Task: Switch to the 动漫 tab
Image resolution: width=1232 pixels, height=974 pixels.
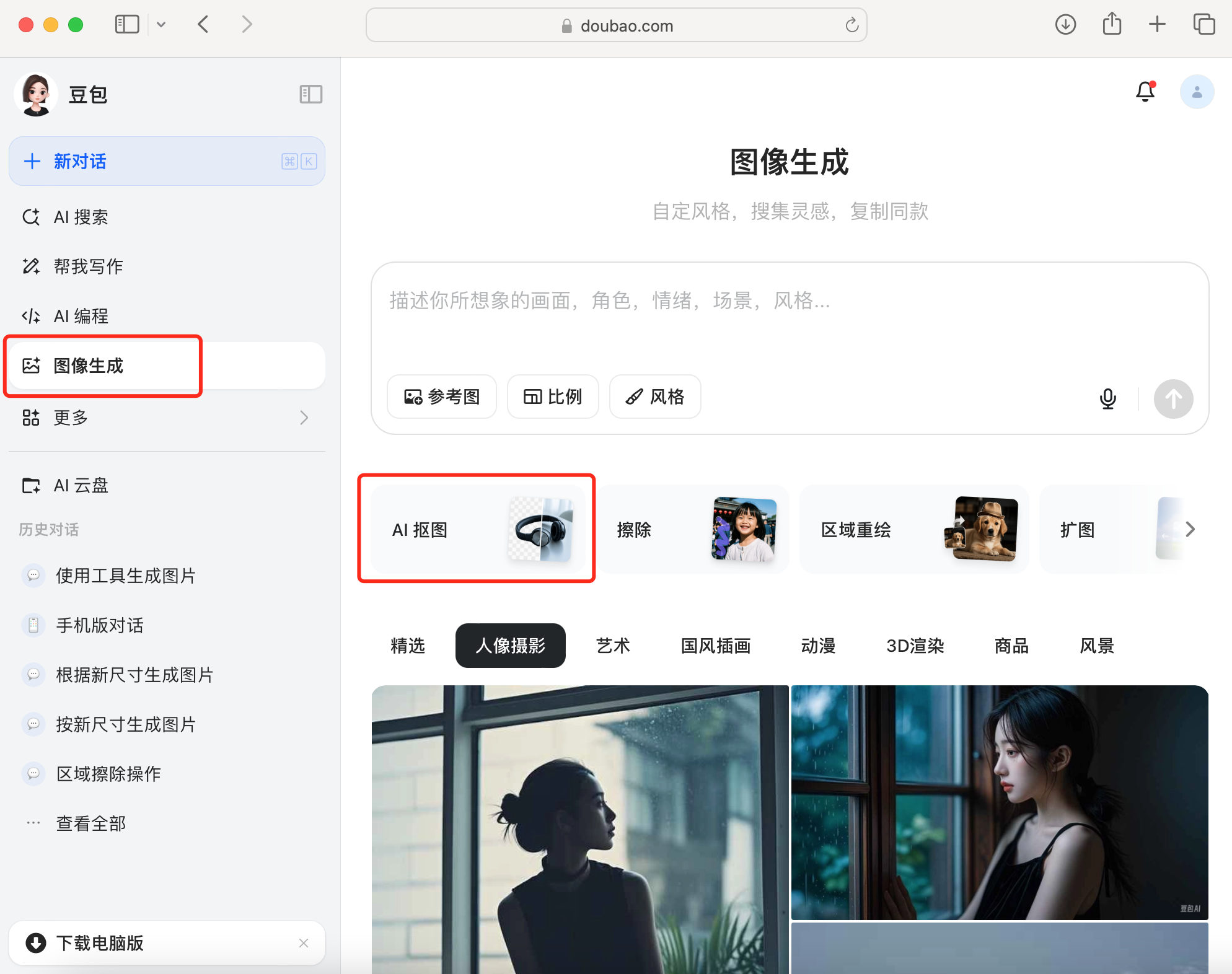Action: click(818, 646)
